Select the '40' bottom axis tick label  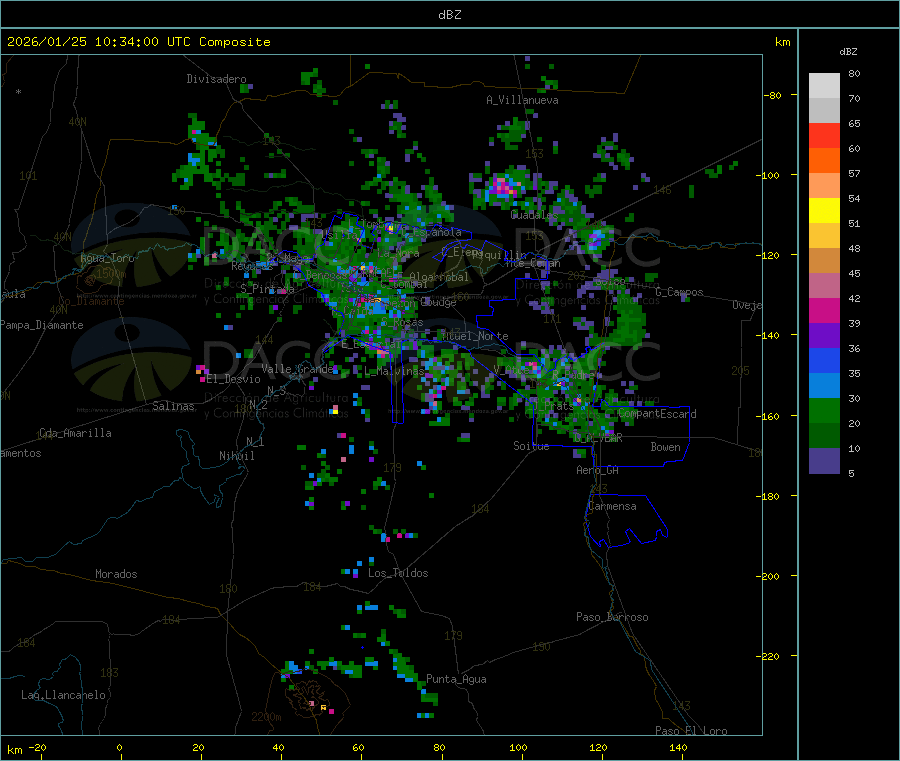278,747
